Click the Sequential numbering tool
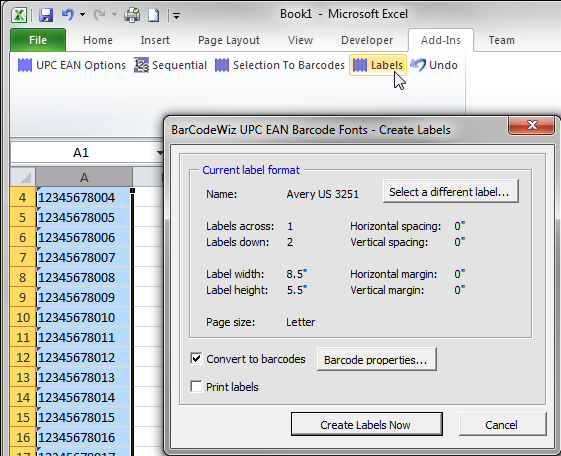This screenshot has width=561, height=456. pos(171,65)
